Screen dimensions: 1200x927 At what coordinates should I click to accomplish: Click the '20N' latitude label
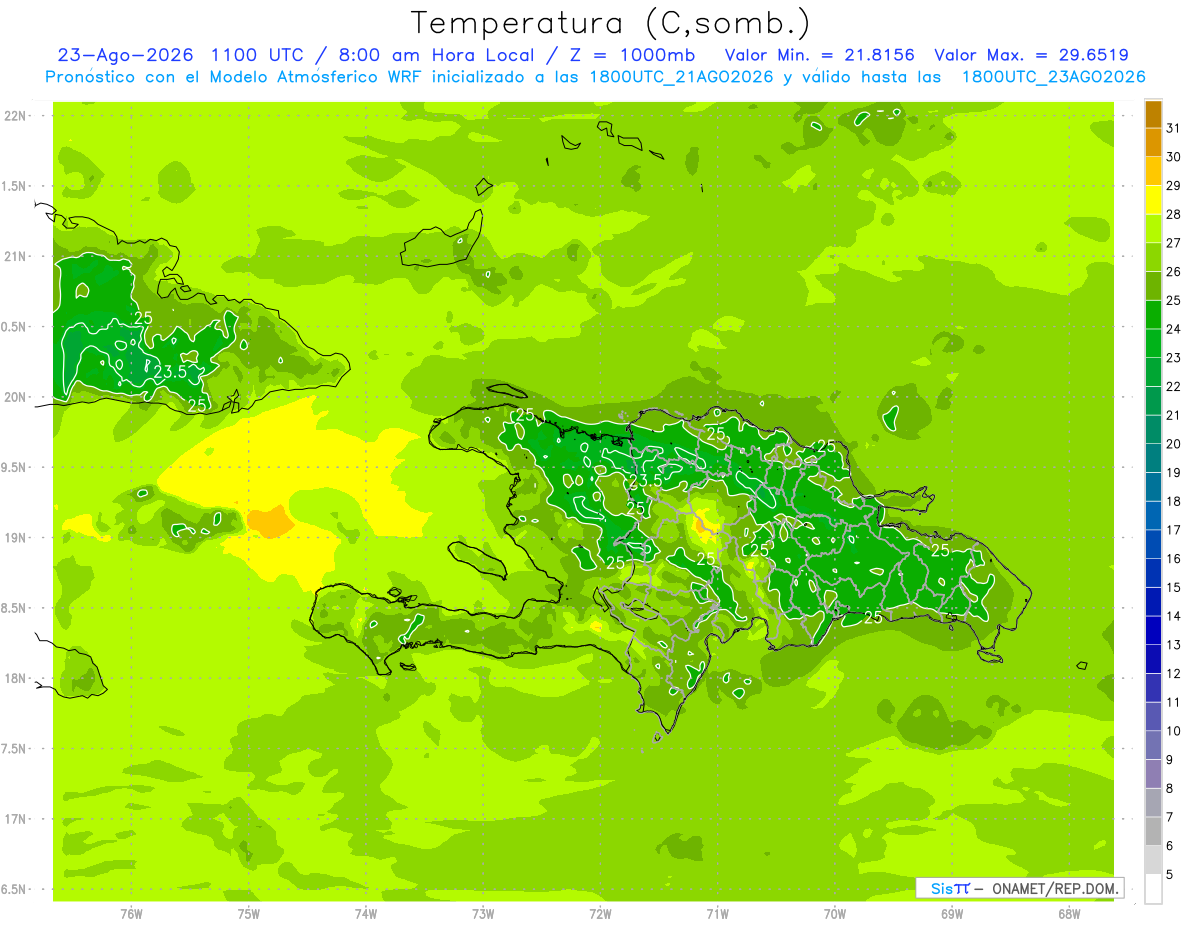(x=14, y=397)
